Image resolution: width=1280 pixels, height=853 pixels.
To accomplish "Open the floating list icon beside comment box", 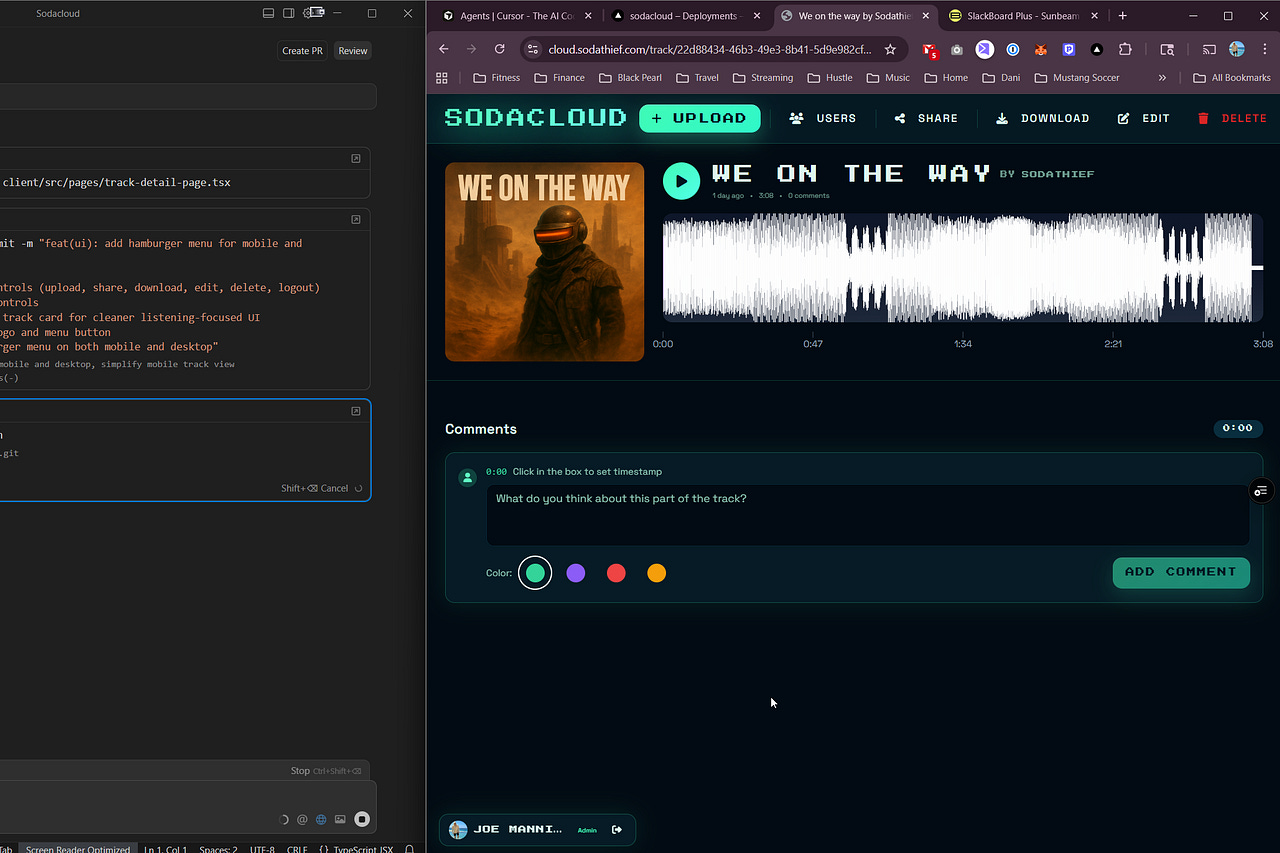I will pyautogui.click(x=1261, y=490).
